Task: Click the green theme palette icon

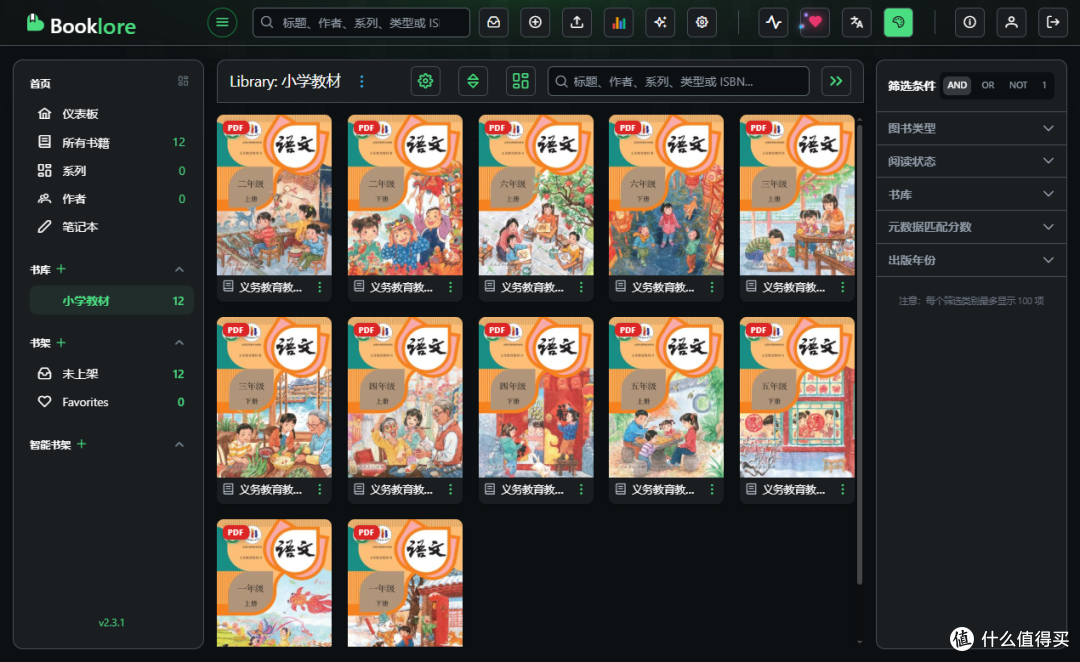Action: tap(898, 23)
